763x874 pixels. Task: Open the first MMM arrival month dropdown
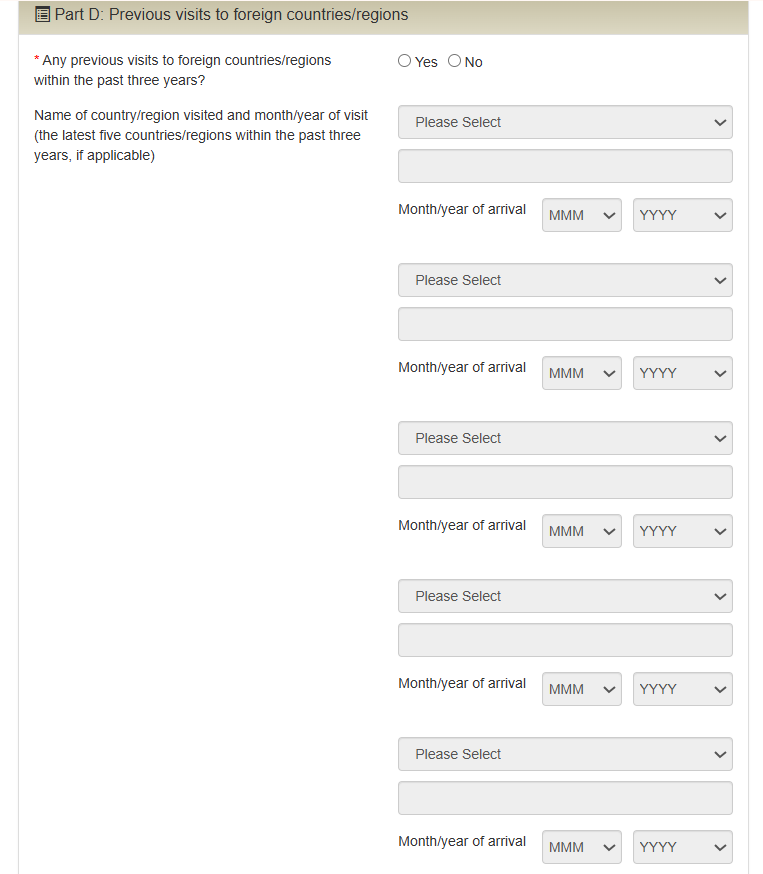(x=582, y=215)
